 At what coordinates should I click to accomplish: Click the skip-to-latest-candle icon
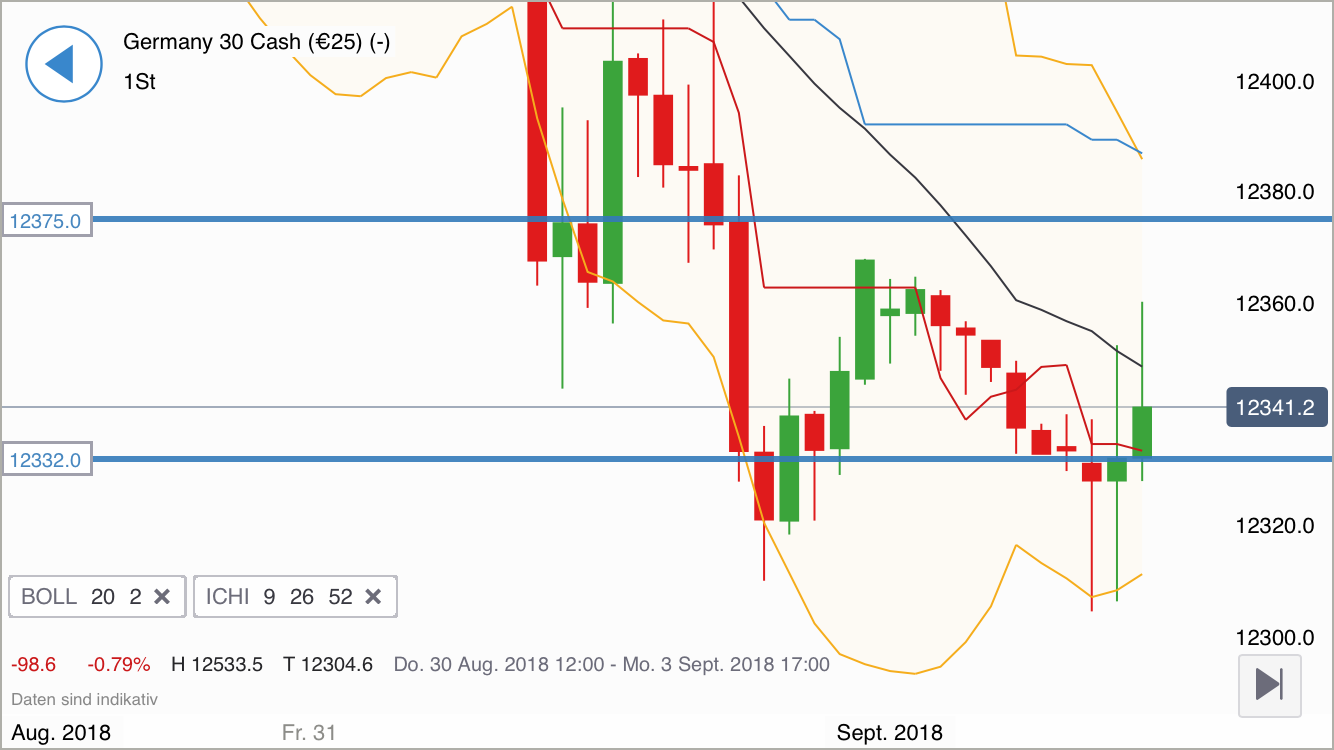click(1269, 685)
